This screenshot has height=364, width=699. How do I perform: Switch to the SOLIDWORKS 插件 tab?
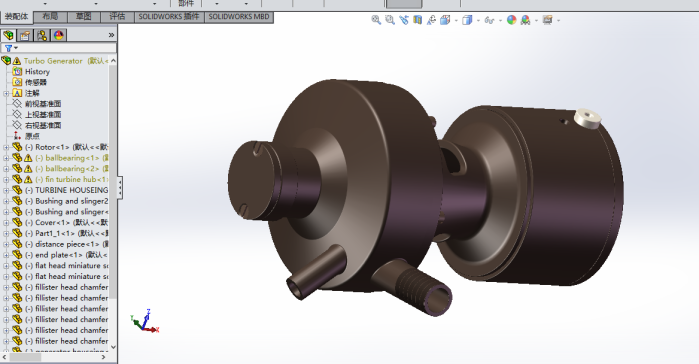pyautogui.click(x=169, y=16)
